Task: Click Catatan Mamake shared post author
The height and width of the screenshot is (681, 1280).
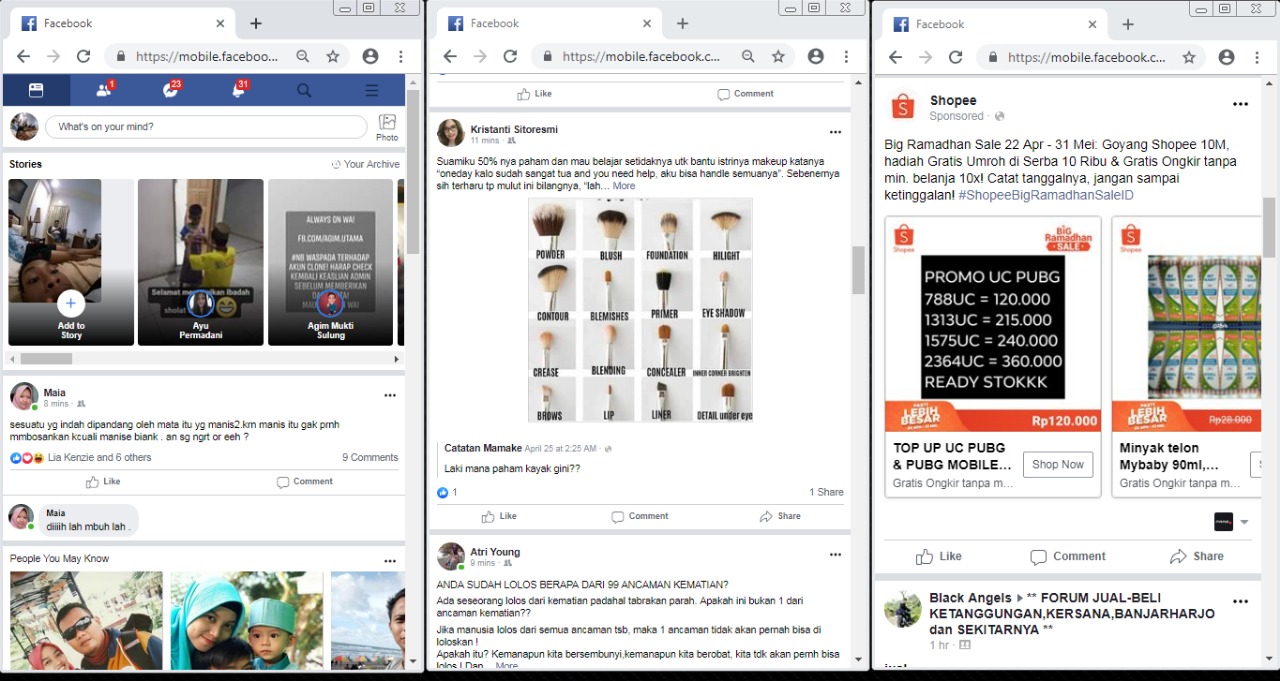Action: 482,448
